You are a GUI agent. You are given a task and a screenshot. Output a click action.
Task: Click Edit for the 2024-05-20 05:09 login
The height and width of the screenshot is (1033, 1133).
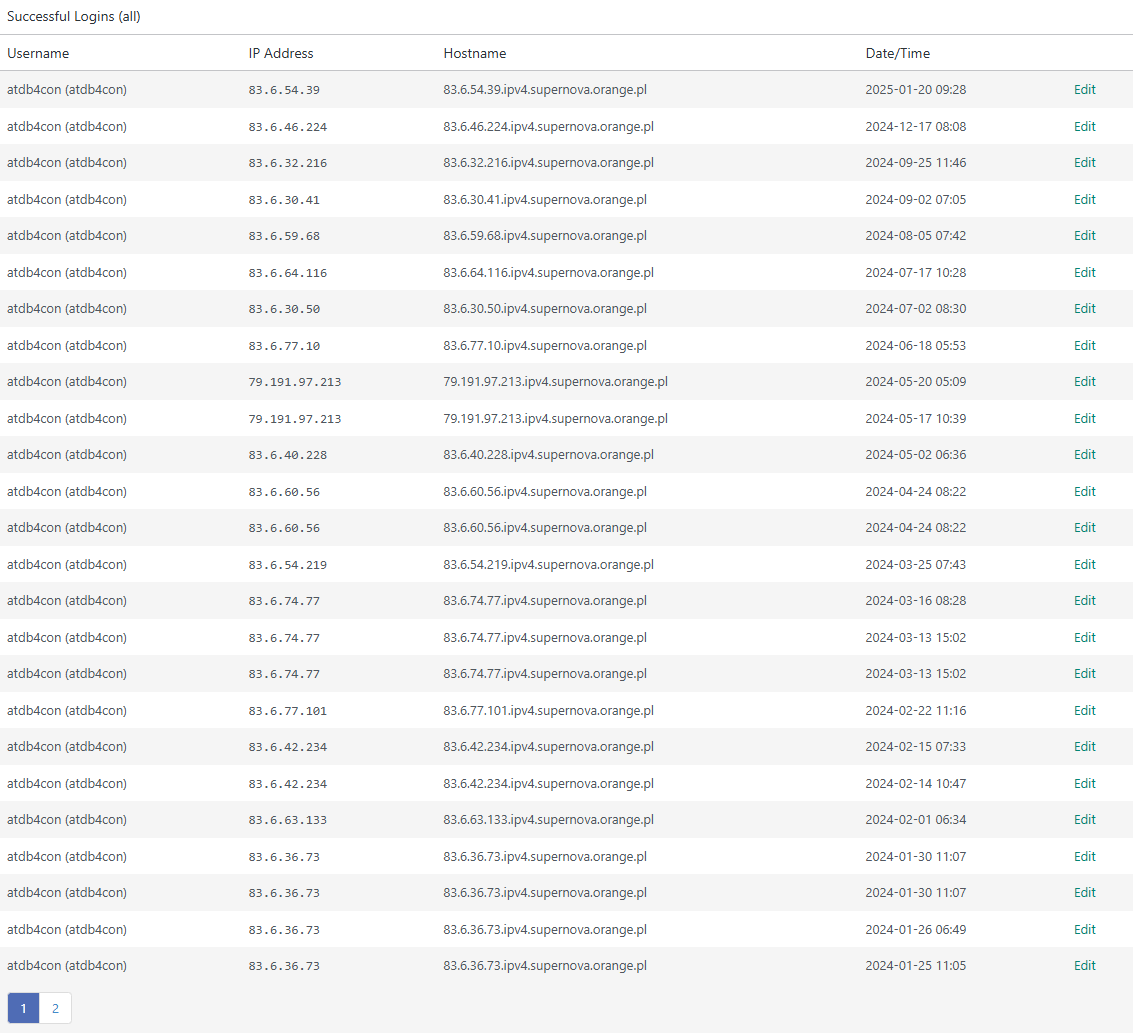point(1084,382)
